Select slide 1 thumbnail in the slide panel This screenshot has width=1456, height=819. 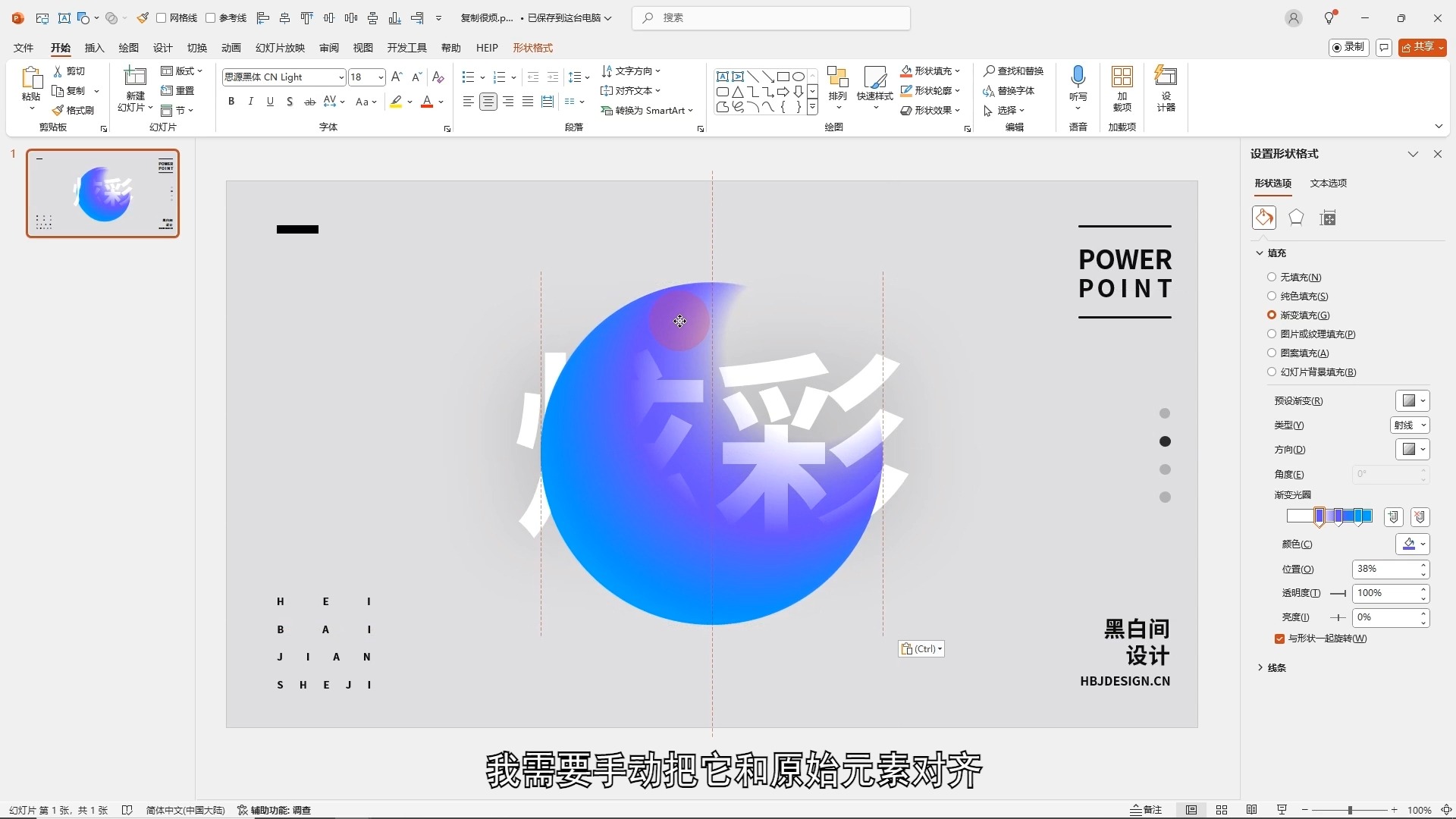point(103,193)
